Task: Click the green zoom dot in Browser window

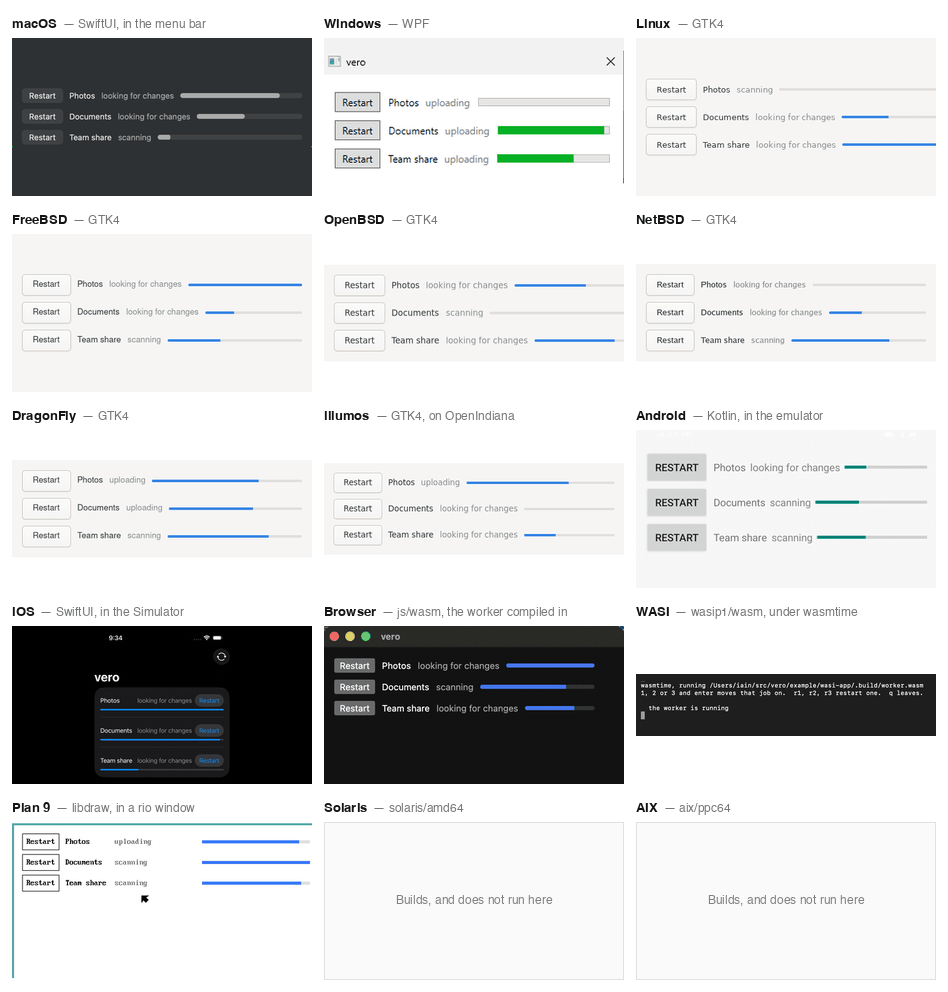Action: (x=366, y=636)
